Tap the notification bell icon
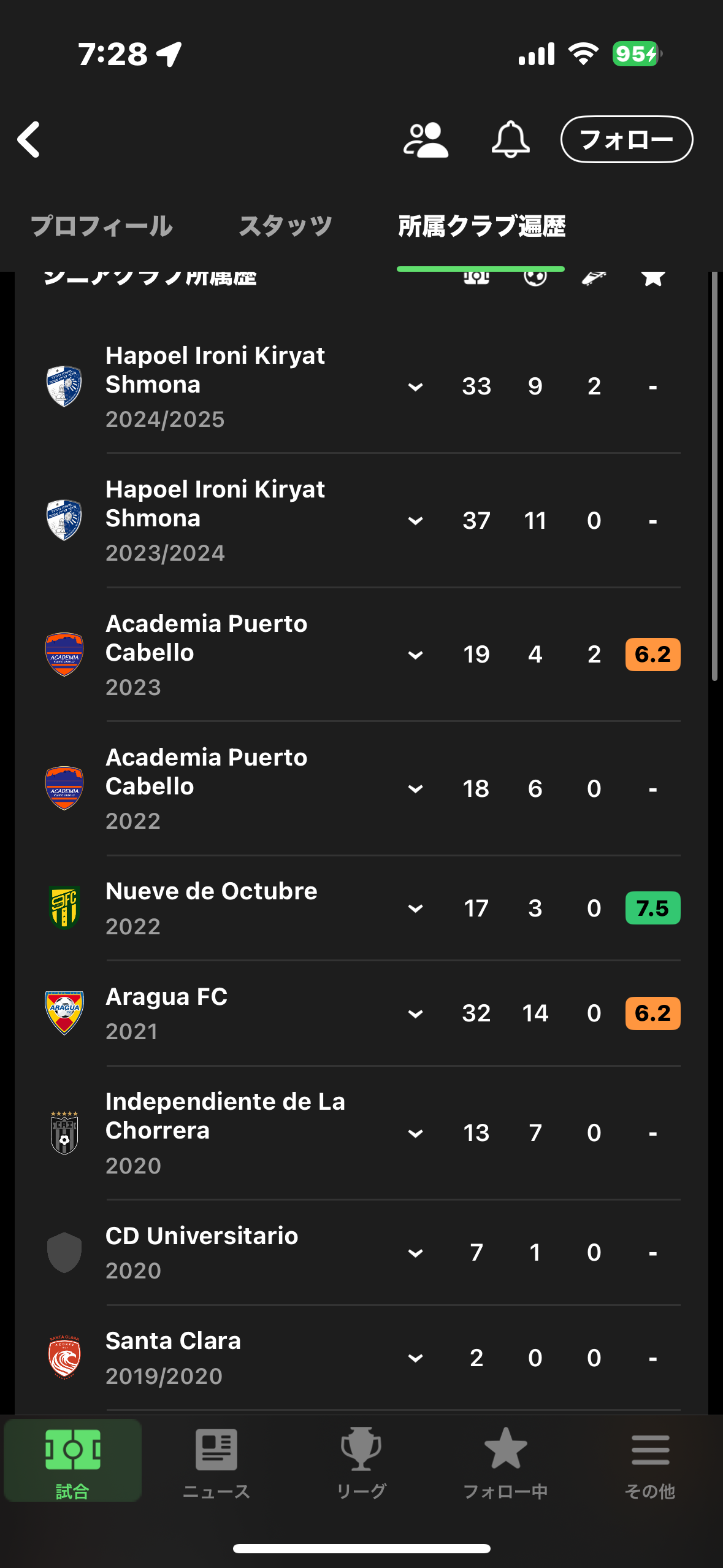 510,140
